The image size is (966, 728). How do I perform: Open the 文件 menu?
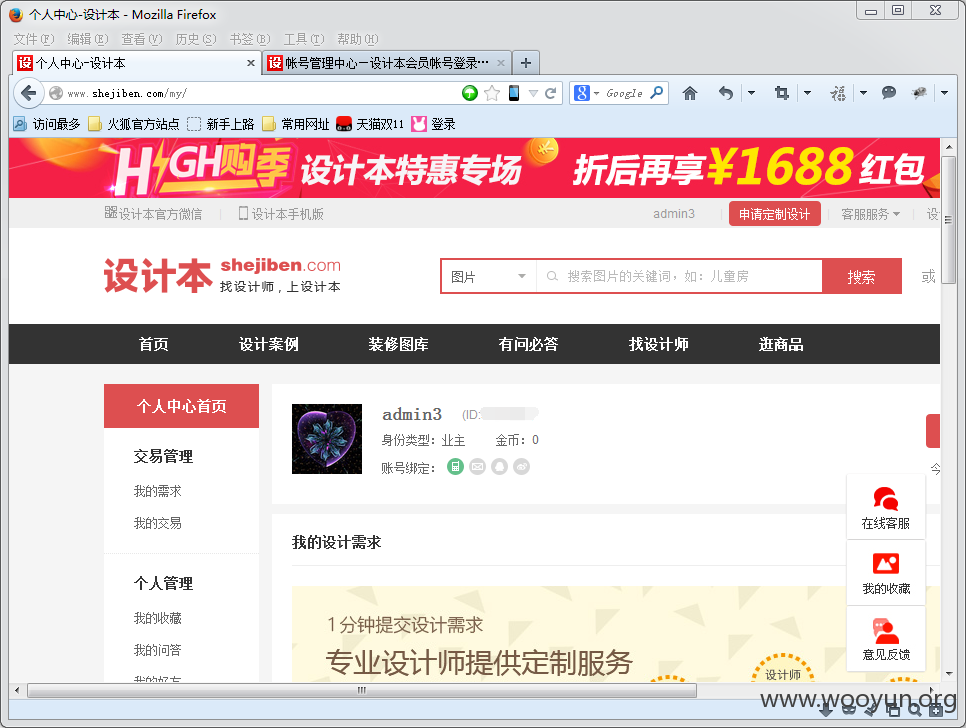[34, 39]
